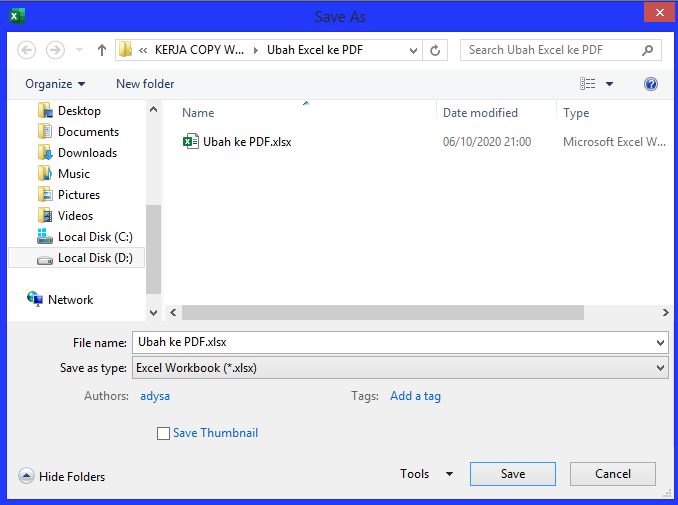This screenshot has height=505, width=678.
Task: Click the Cancel button
Action: (x=613, y=474)
